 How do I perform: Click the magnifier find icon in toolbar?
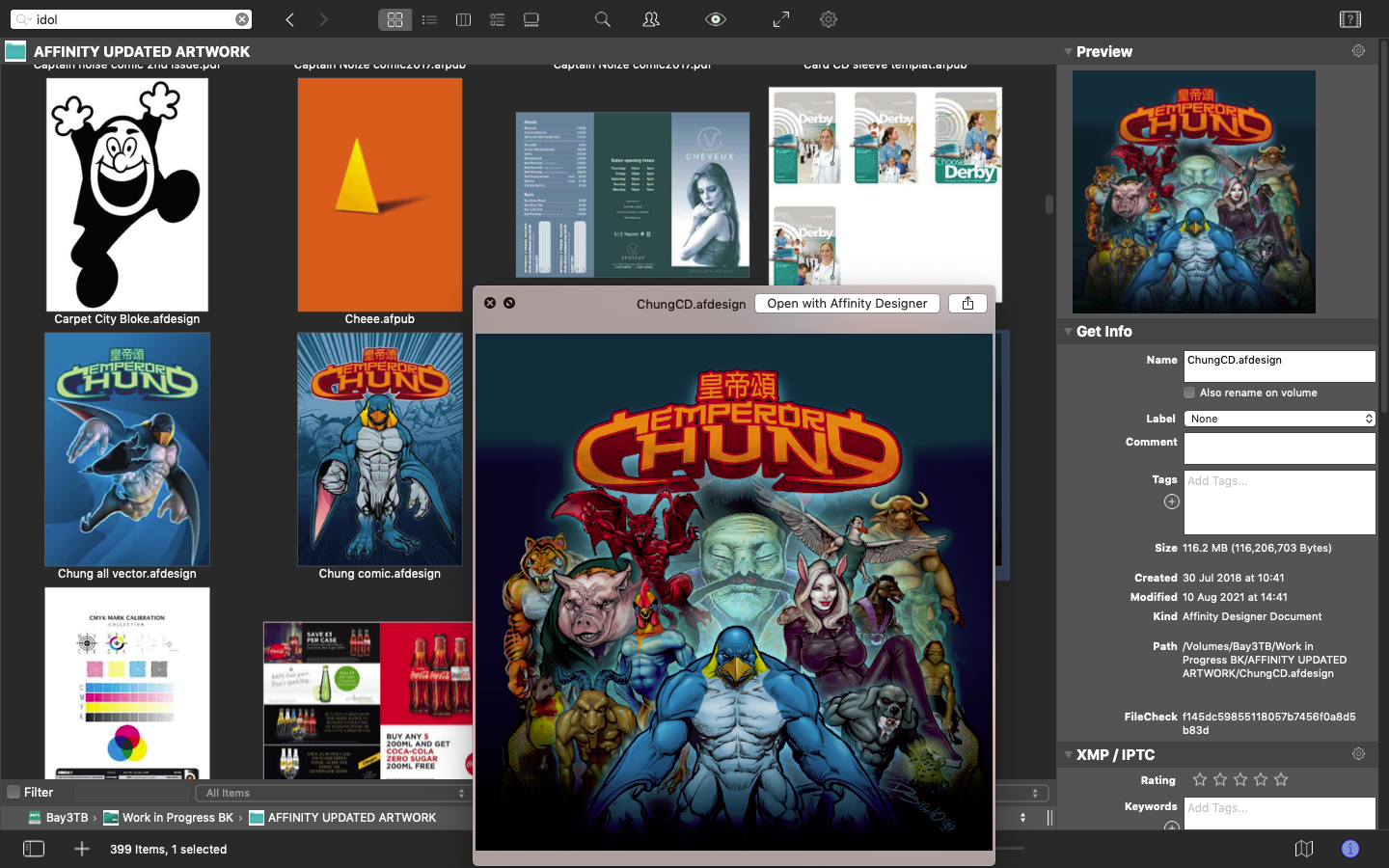tap(603, 19)
